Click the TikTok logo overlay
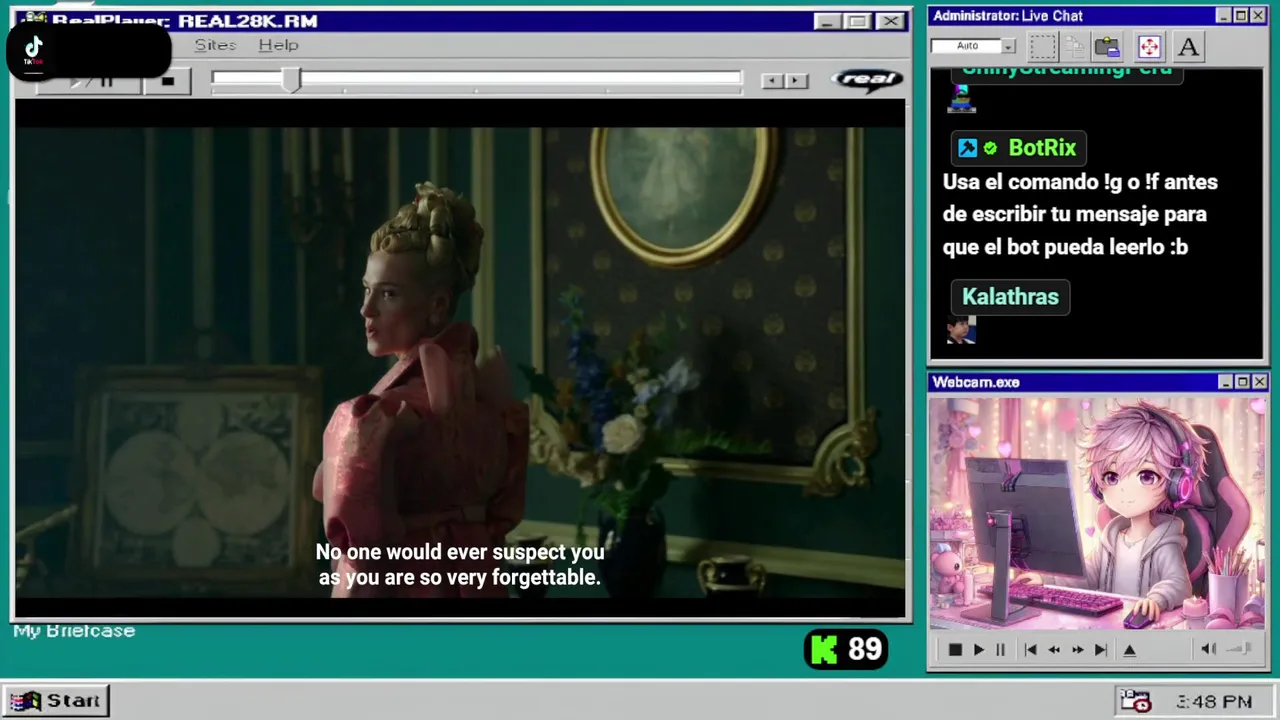This screenshot has width=1280, height=720. pos(33,50)
